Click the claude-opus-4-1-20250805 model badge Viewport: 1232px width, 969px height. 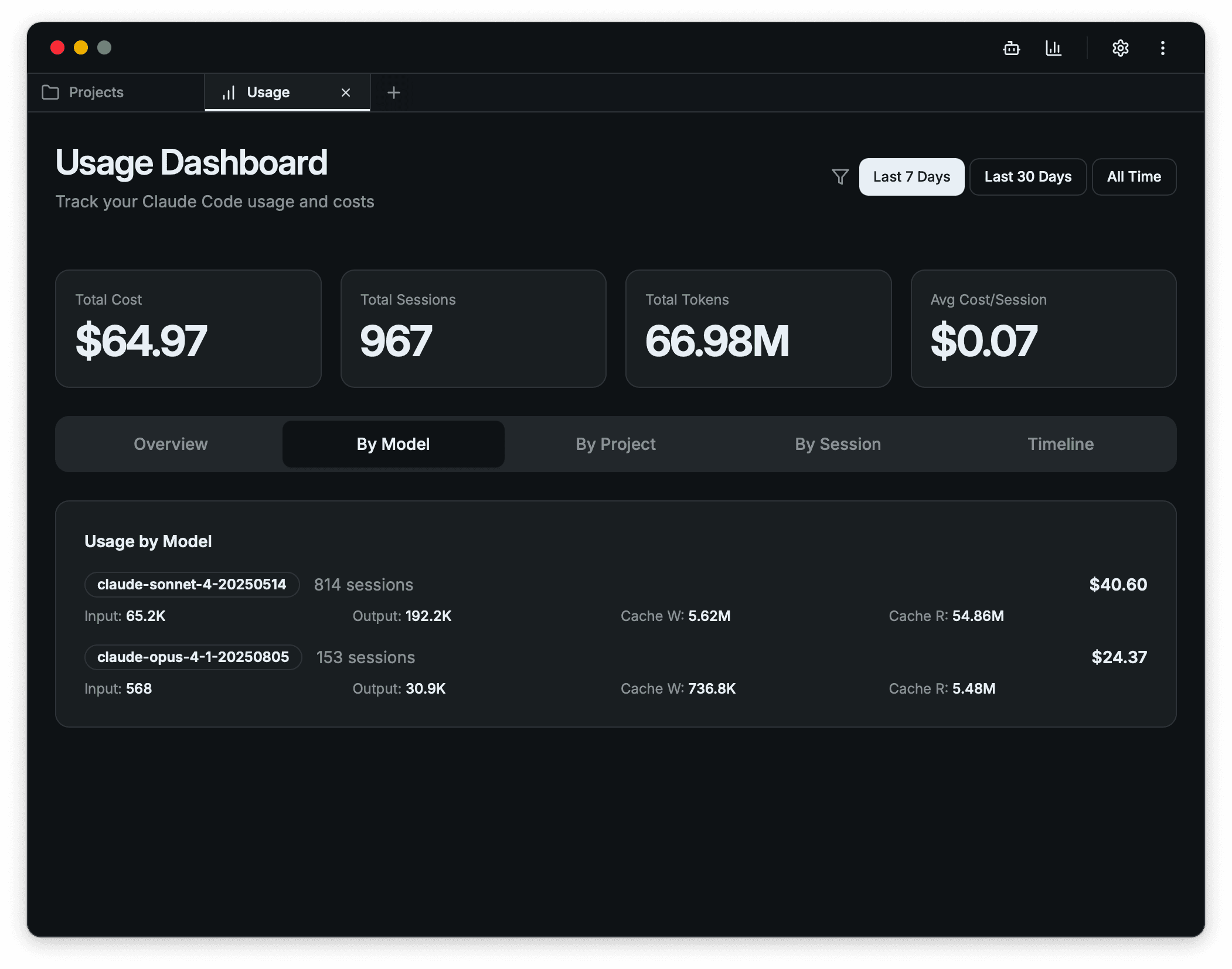pos(193,657)
